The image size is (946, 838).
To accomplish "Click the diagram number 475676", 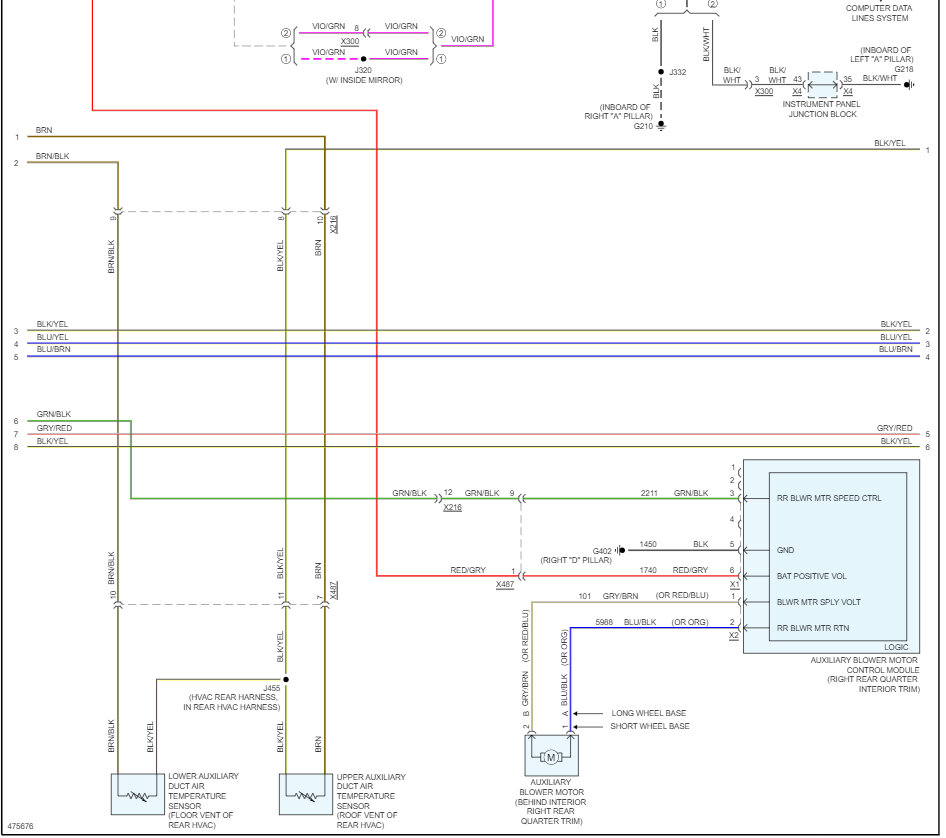I will click(x=21, y=826).
